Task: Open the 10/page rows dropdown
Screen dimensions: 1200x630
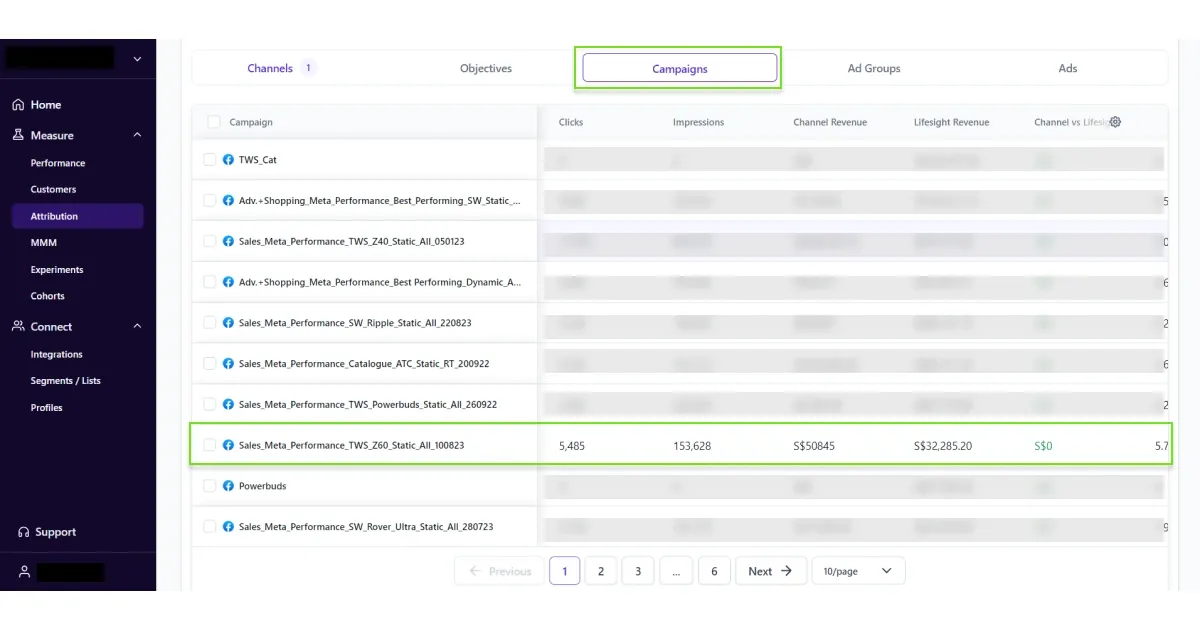Action: point(858,571)
